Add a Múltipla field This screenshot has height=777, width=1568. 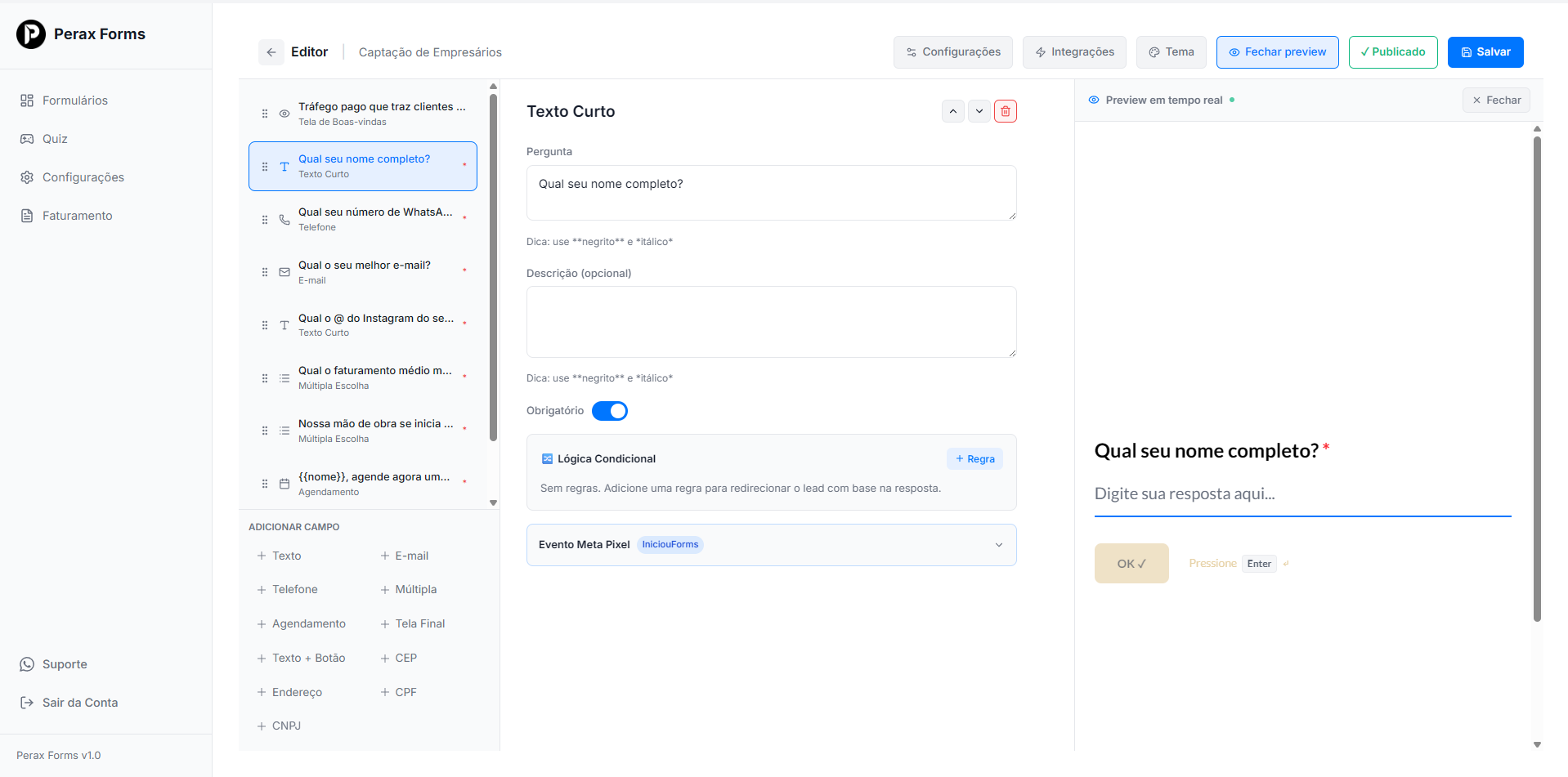(408, 590)
